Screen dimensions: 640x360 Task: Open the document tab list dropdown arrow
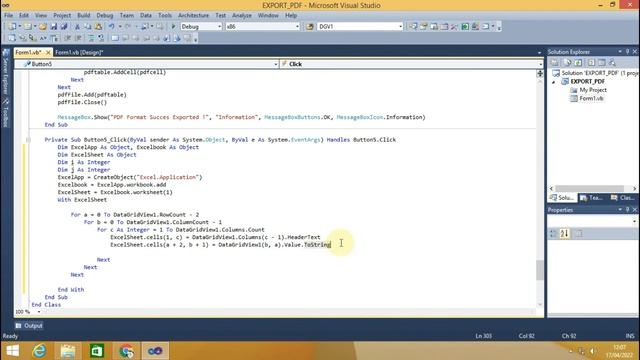539,53
